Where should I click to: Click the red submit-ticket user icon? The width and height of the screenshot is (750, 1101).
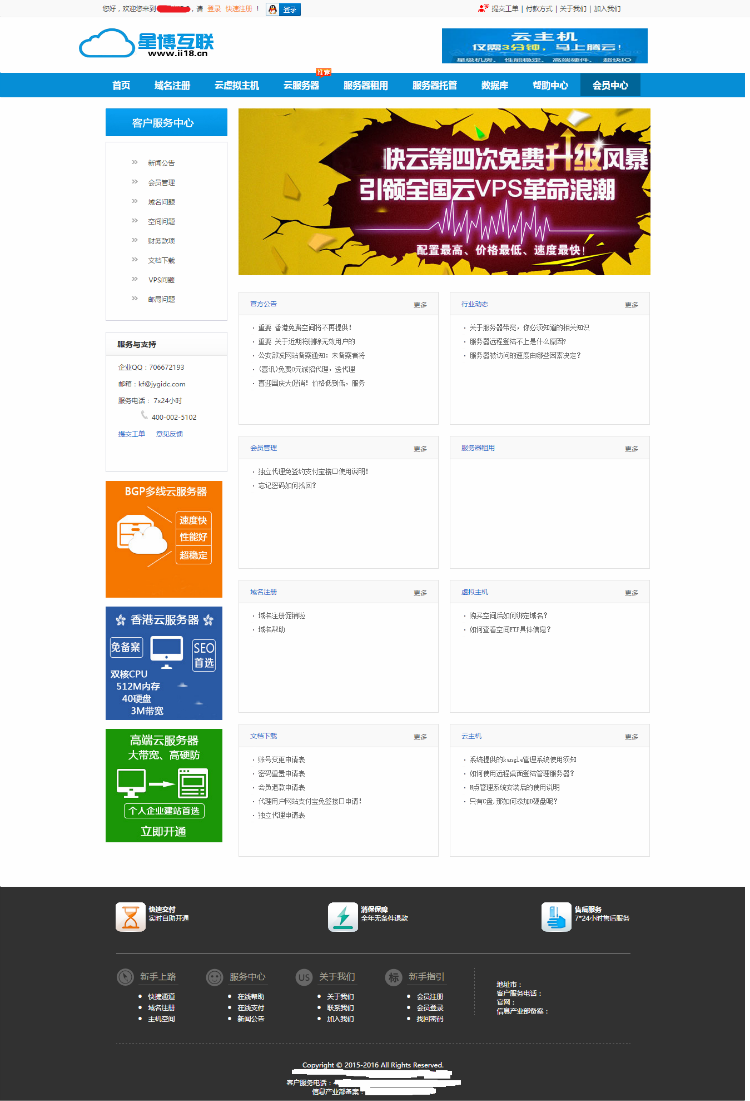coord(482,8)
